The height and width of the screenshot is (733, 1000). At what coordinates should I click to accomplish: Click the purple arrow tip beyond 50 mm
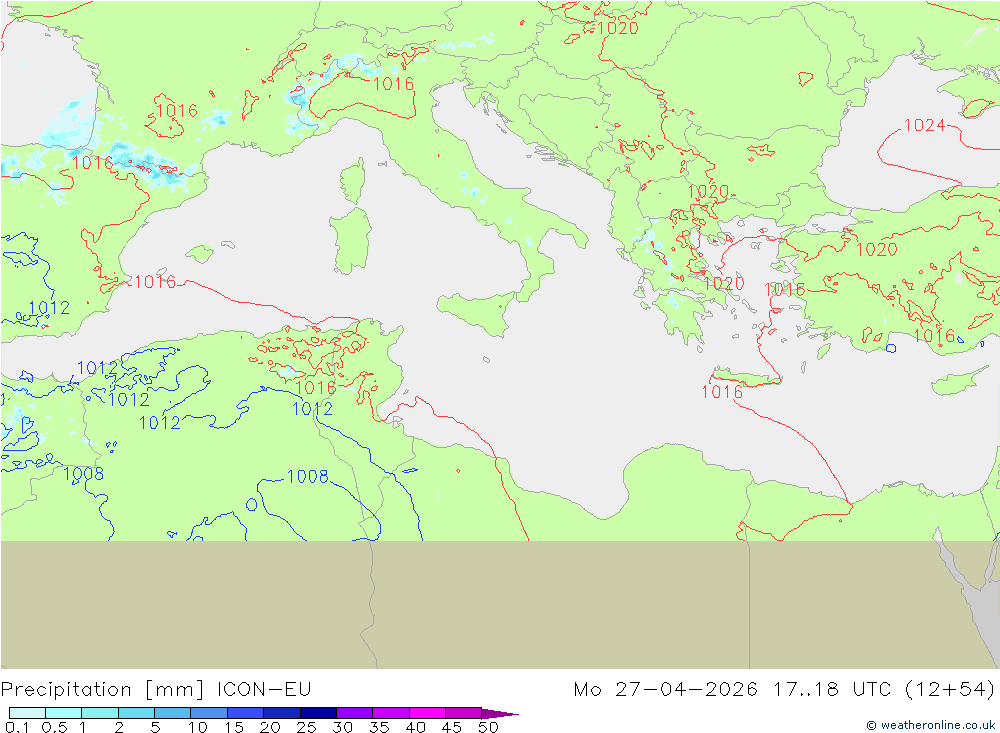[x=499, y=713]
